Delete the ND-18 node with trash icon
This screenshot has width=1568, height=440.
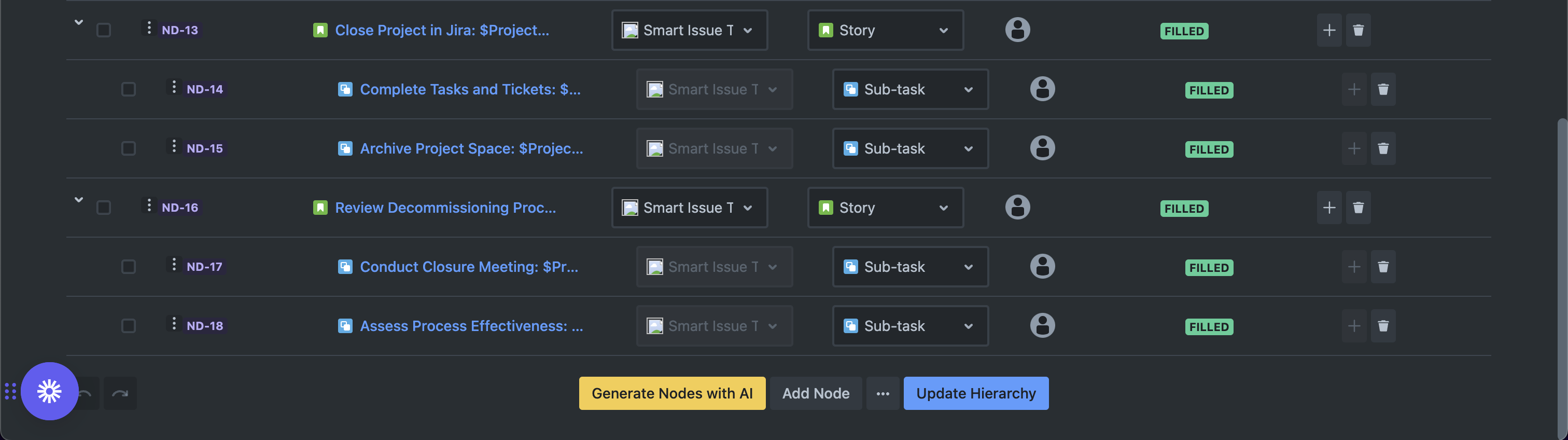tap(1383, 326)
